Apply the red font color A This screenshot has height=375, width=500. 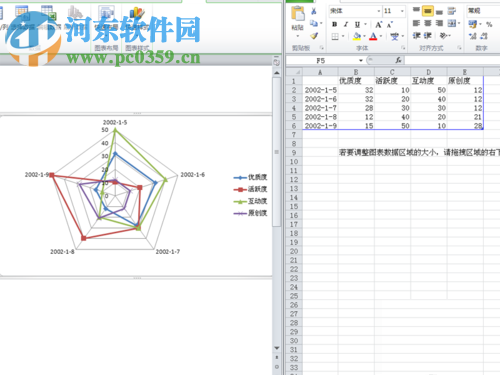tap(373, 36)
